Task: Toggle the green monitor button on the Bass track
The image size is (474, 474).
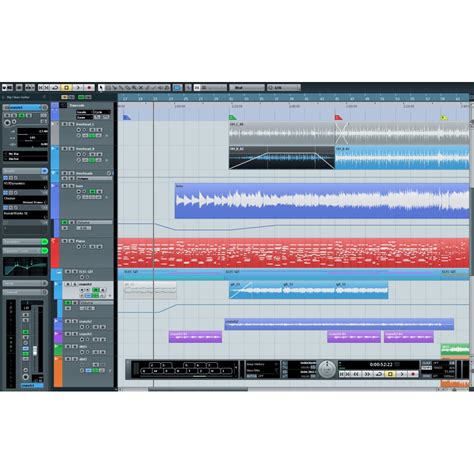Action: [93, 191]
